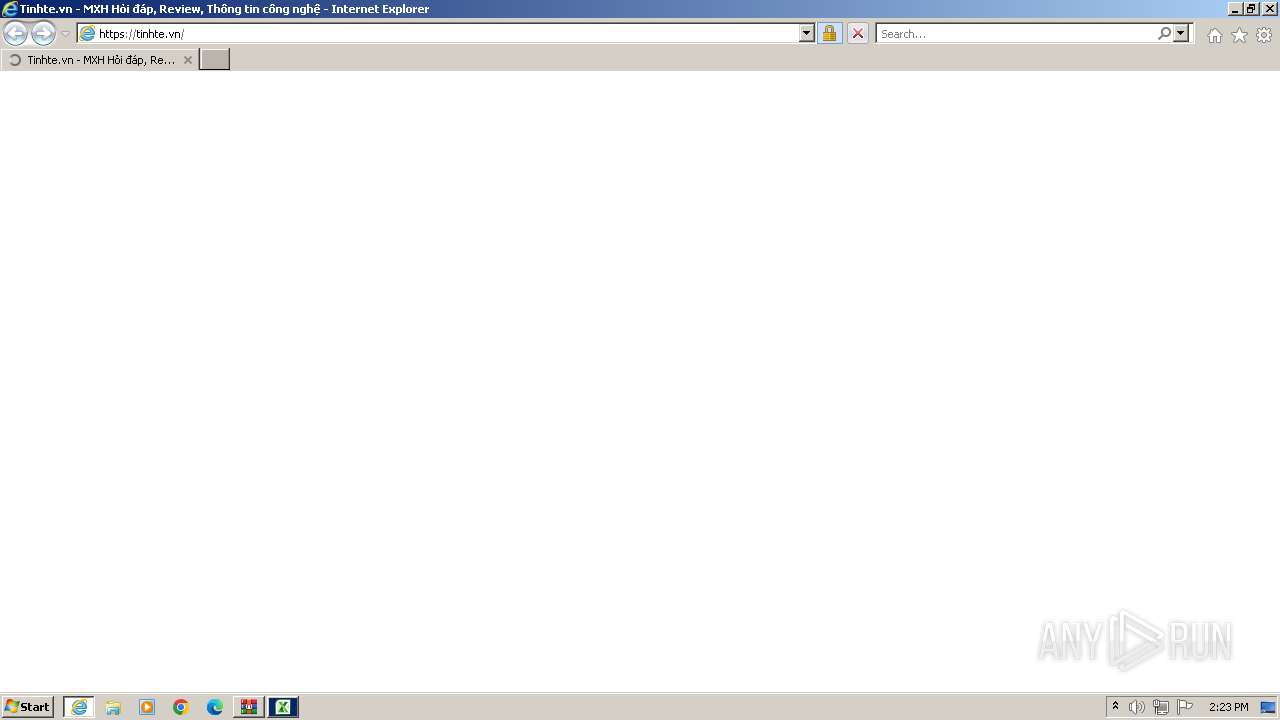Launch Microsoft Edge from taskbar

(215, 707)
